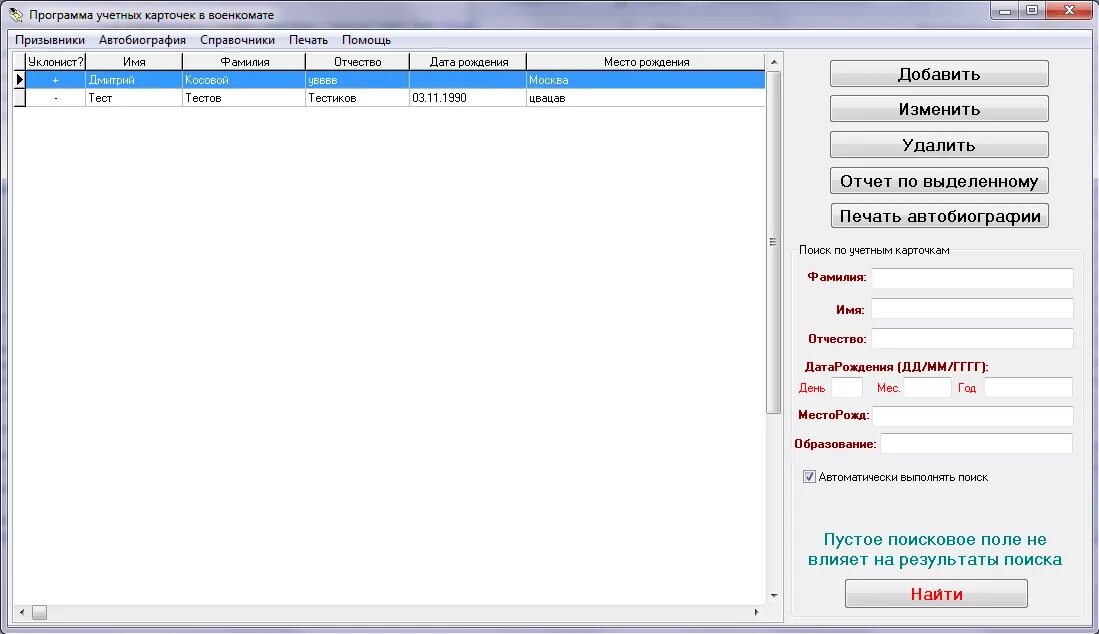This screenshot has width=1099, height=634.
Task: Click the vertical scrollbar down arrow
Action: click(774, 595)
